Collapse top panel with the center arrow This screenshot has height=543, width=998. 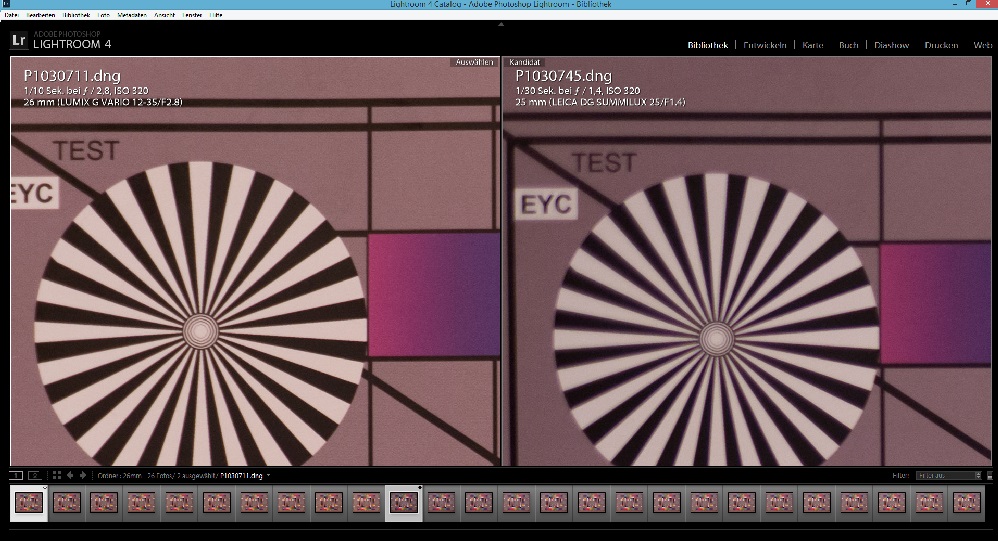coord(499,25)
